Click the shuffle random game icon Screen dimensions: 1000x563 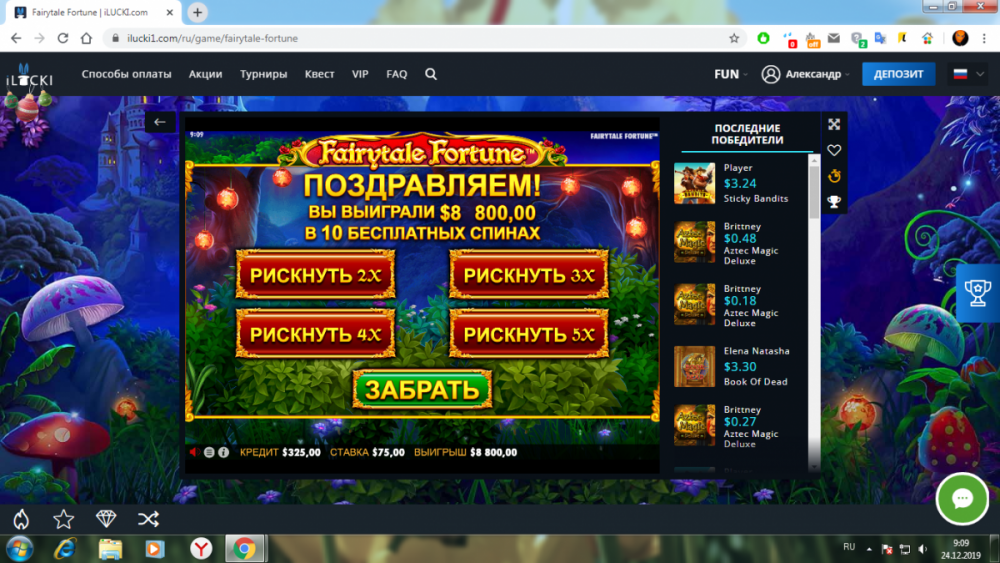point(148,519)
